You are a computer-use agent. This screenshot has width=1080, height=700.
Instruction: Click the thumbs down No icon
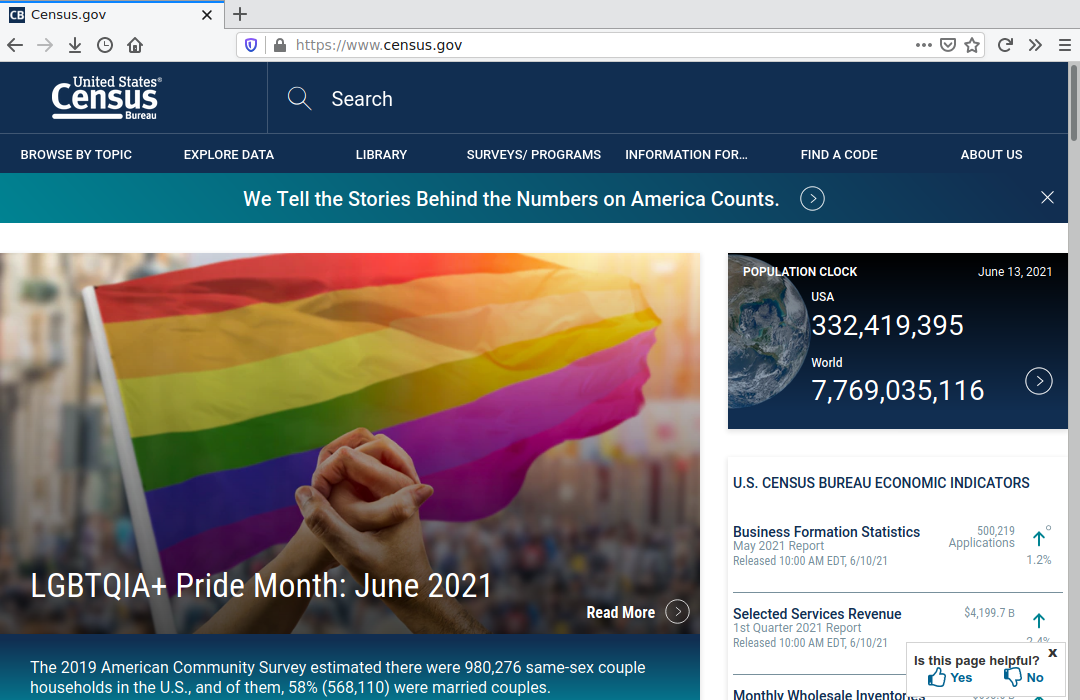[1012, 677]
